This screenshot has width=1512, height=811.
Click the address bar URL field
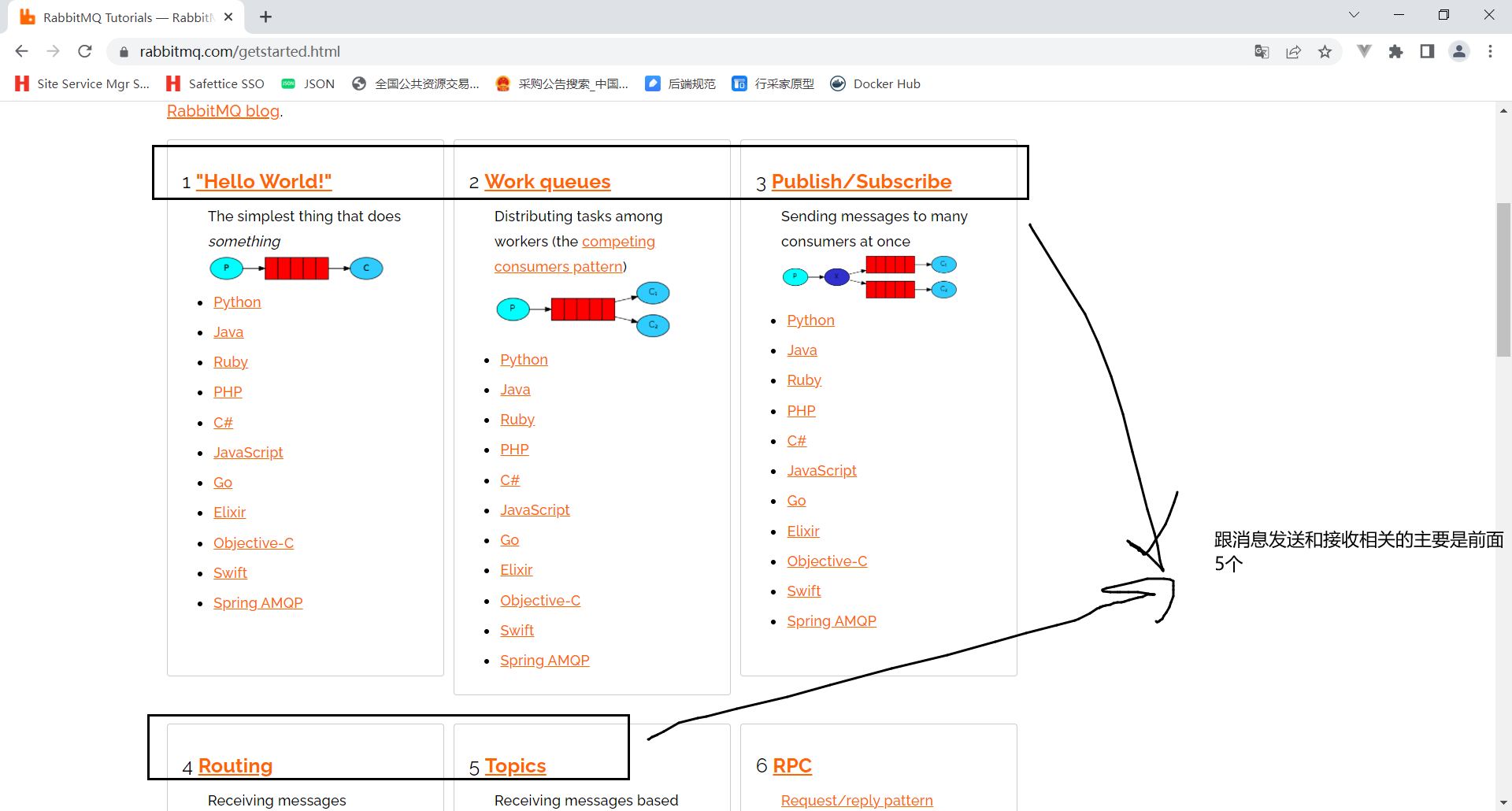(677, 51)
